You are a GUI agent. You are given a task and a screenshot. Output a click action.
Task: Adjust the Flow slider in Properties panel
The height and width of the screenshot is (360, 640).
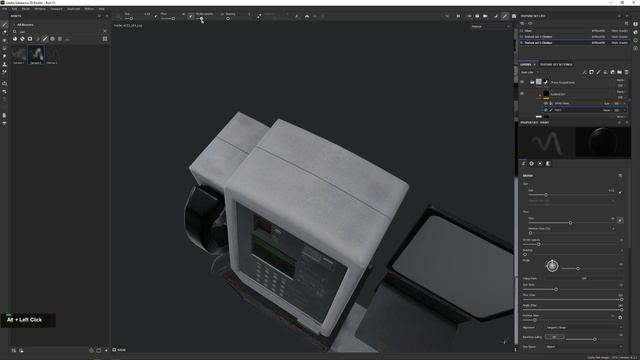(x=571, y=222)
